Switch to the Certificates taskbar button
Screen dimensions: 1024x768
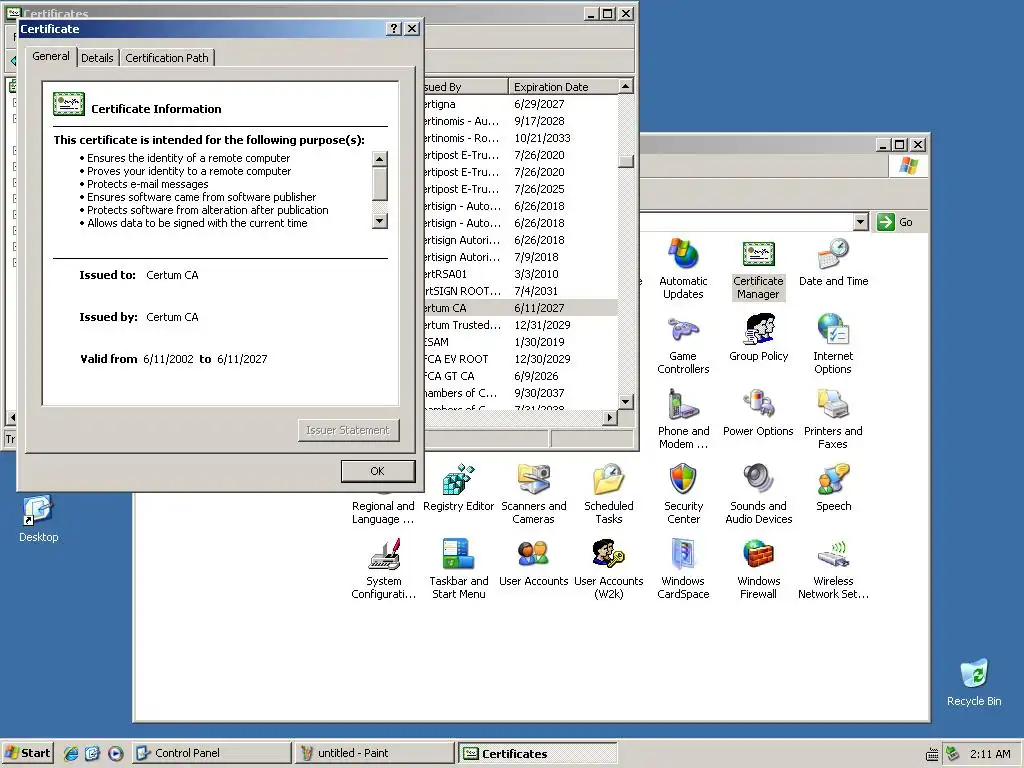tap(537, 753)
